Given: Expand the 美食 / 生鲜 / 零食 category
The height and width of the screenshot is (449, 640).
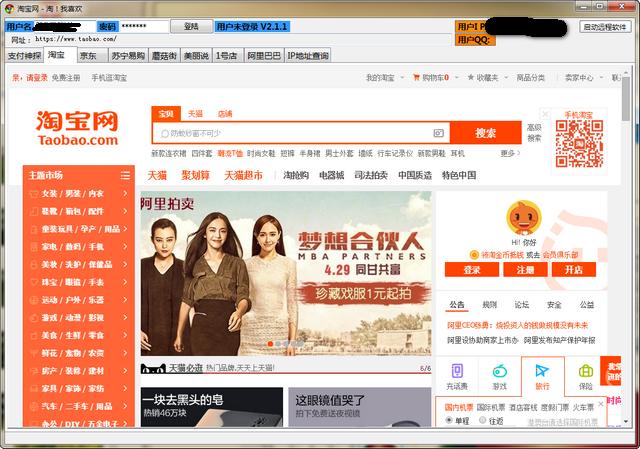Looking at the screenshot, I should (79, 336).
